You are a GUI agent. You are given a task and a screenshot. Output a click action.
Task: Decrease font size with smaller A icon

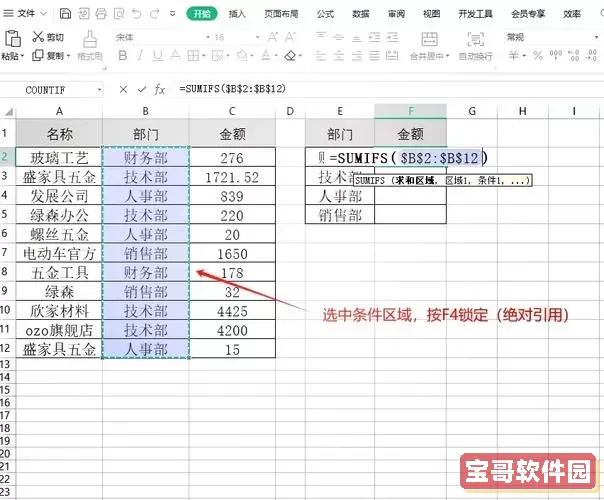coord(290,37)
